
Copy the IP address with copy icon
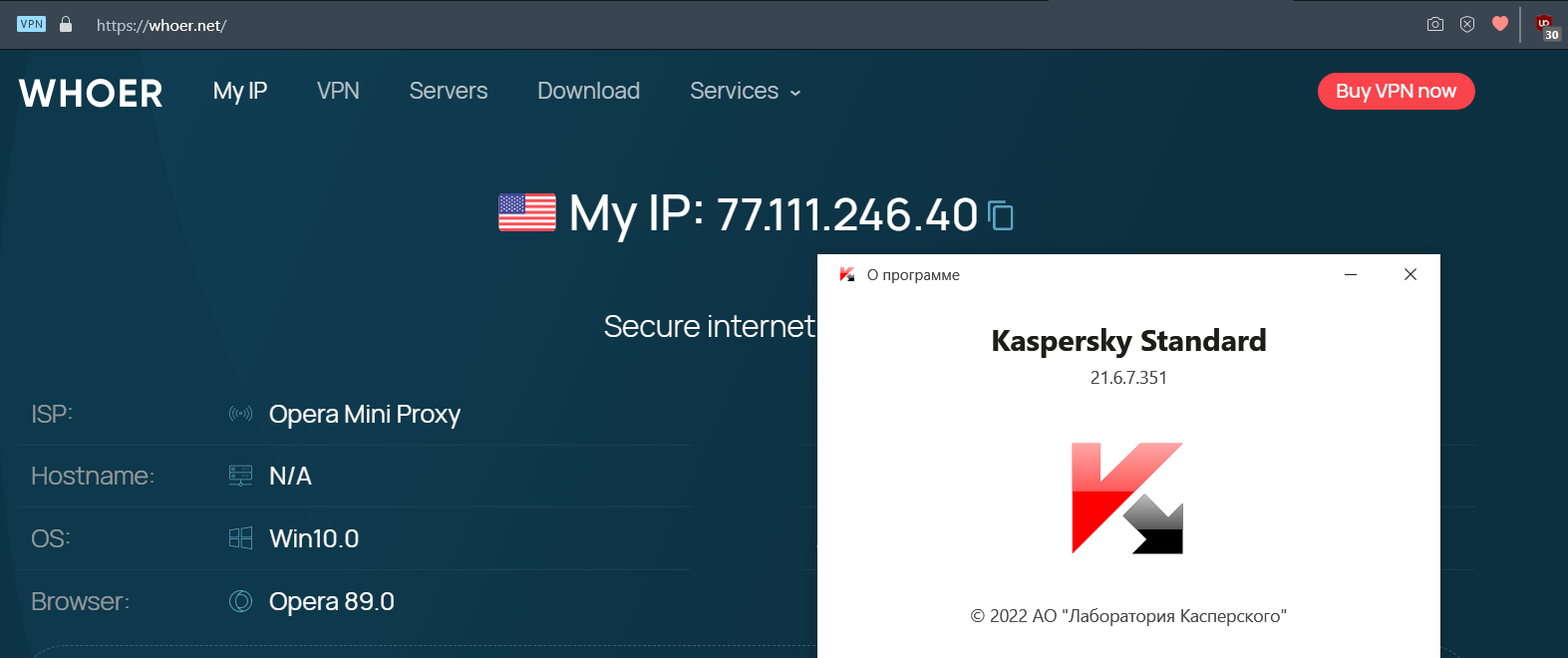click(x=1000, y=214)
